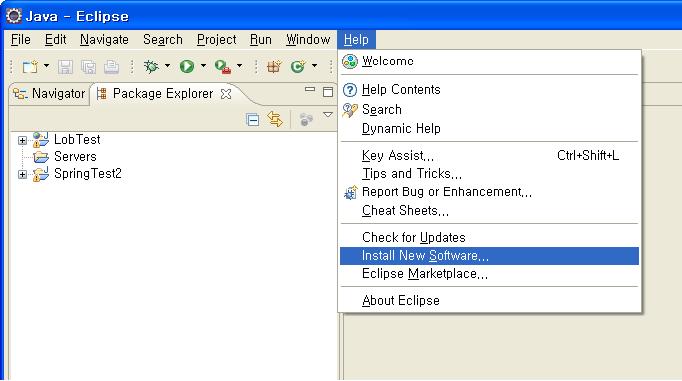Open the Debug dropdown arrow

[x=167, y=66]
